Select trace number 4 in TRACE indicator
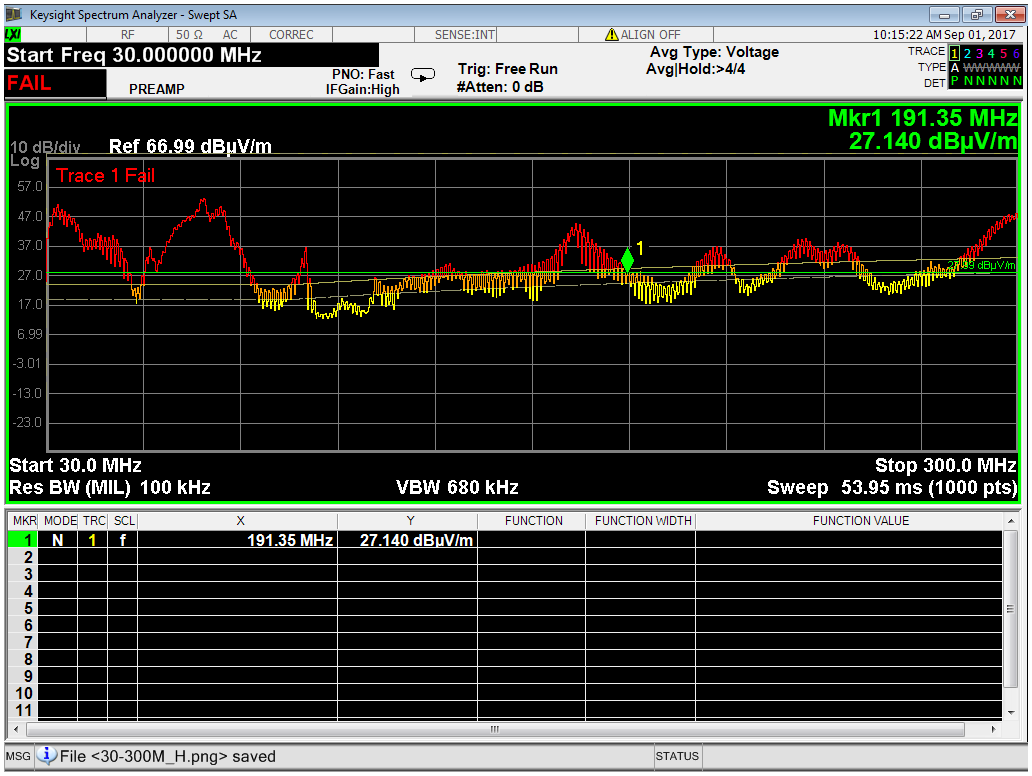This screenshot has width=1032, height=776. click(x=991, y=53)
